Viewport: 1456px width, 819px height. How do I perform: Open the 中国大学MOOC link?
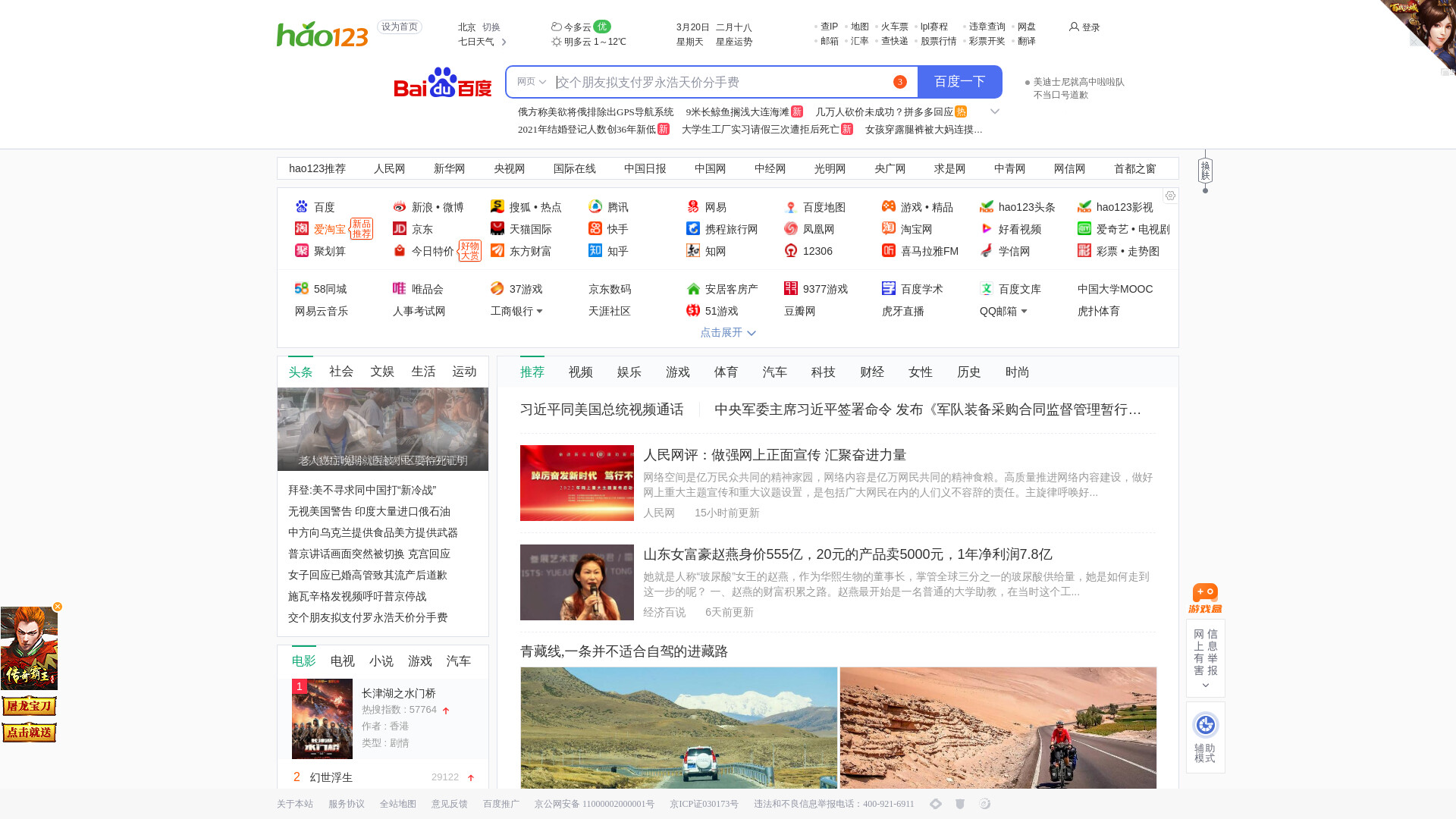1116,289
